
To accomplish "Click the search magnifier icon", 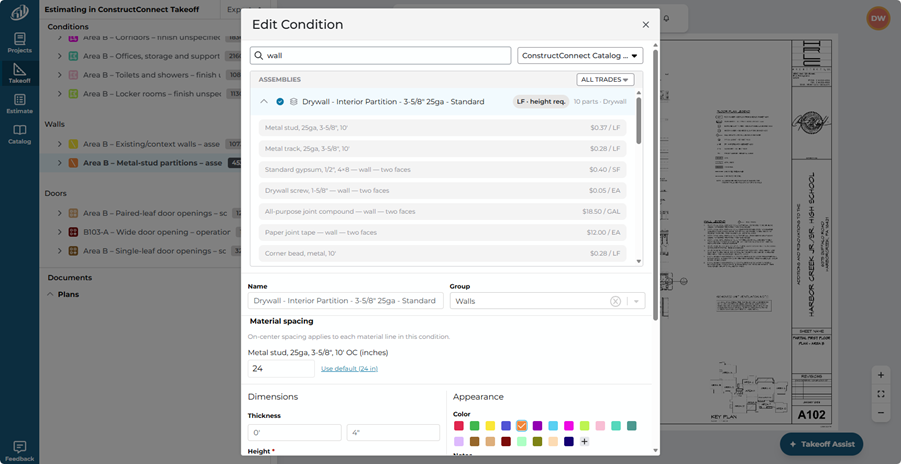I will coord(259,56).
